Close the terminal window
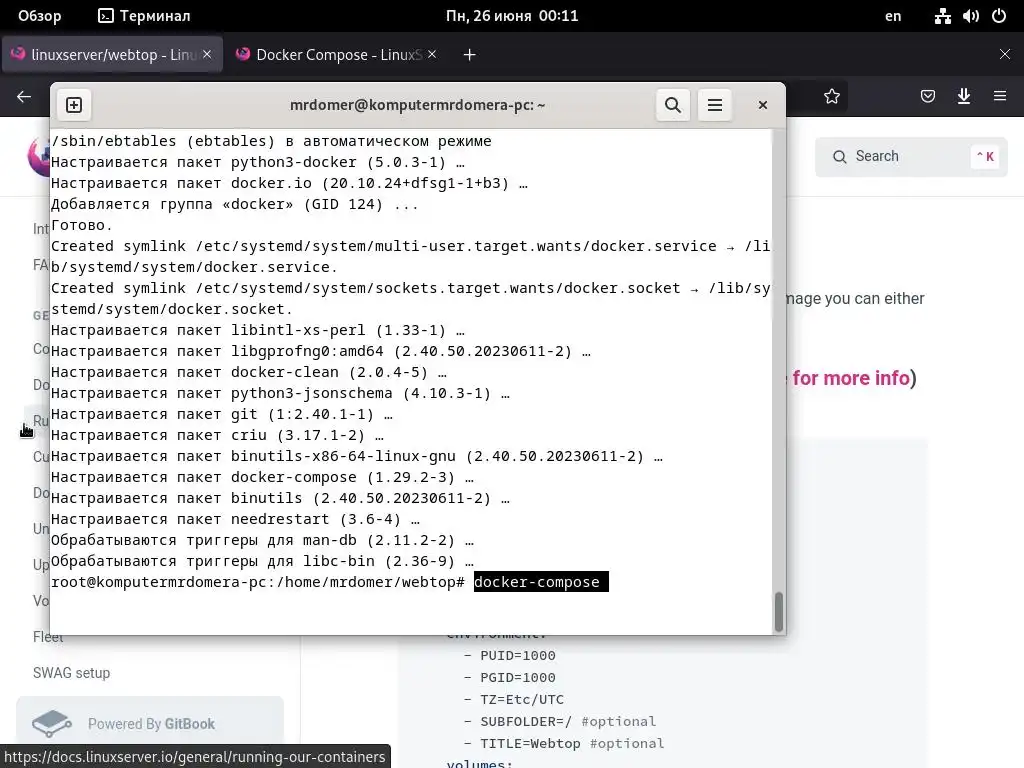This screenshot has width=1024, height=768. click(x=762, y=105)
